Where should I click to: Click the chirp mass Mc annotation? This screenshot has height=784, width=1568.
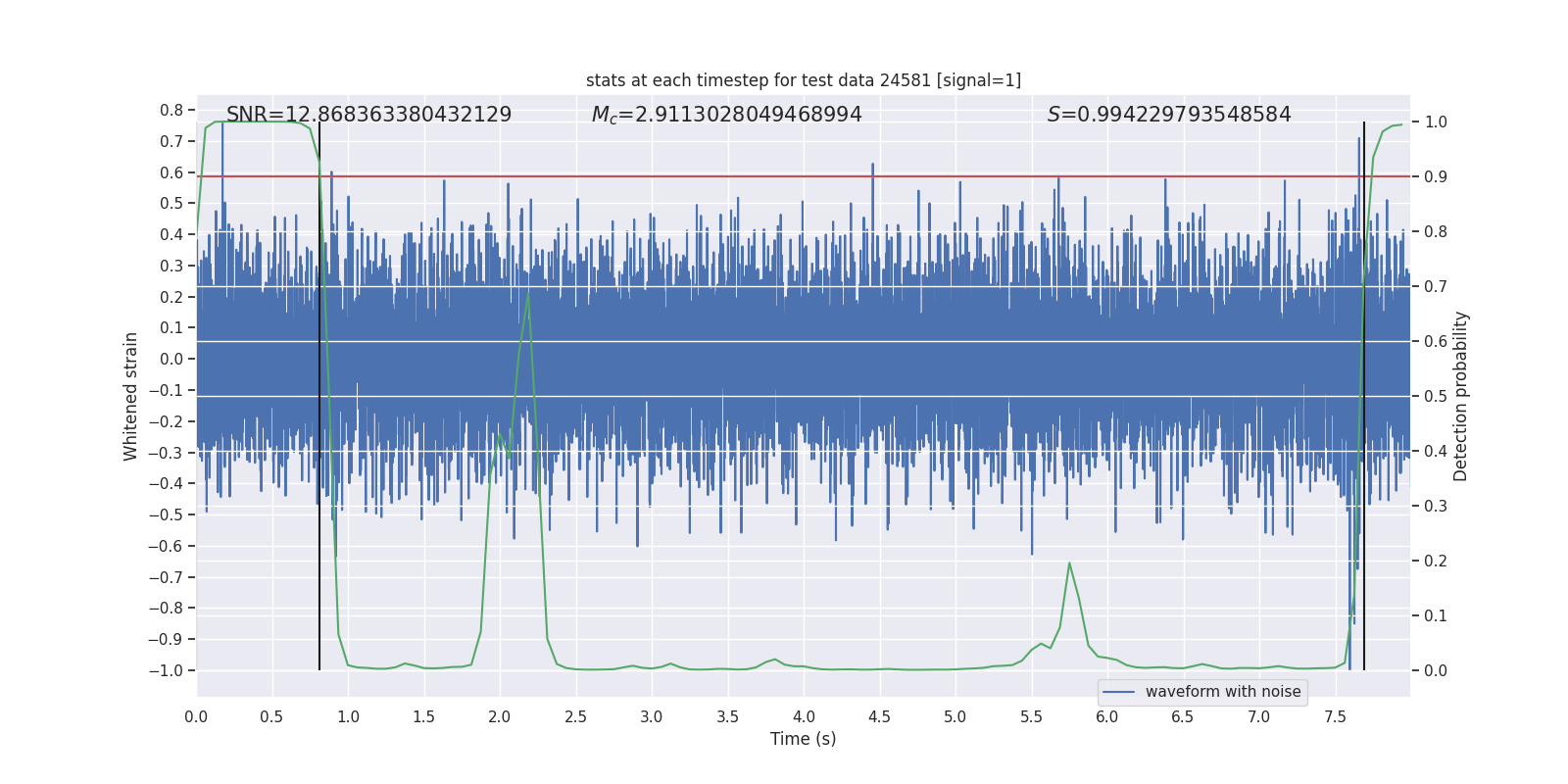(726, 115)
